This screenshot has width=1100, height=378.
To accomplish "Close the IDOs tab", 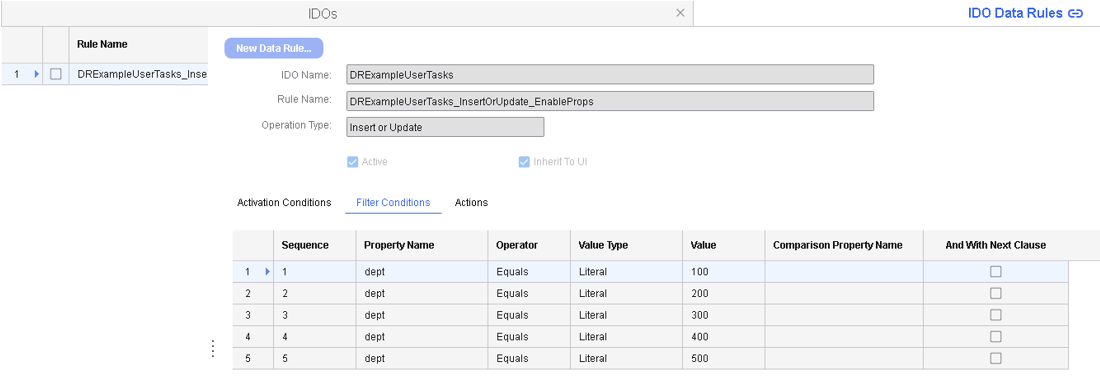I will 680,13.
